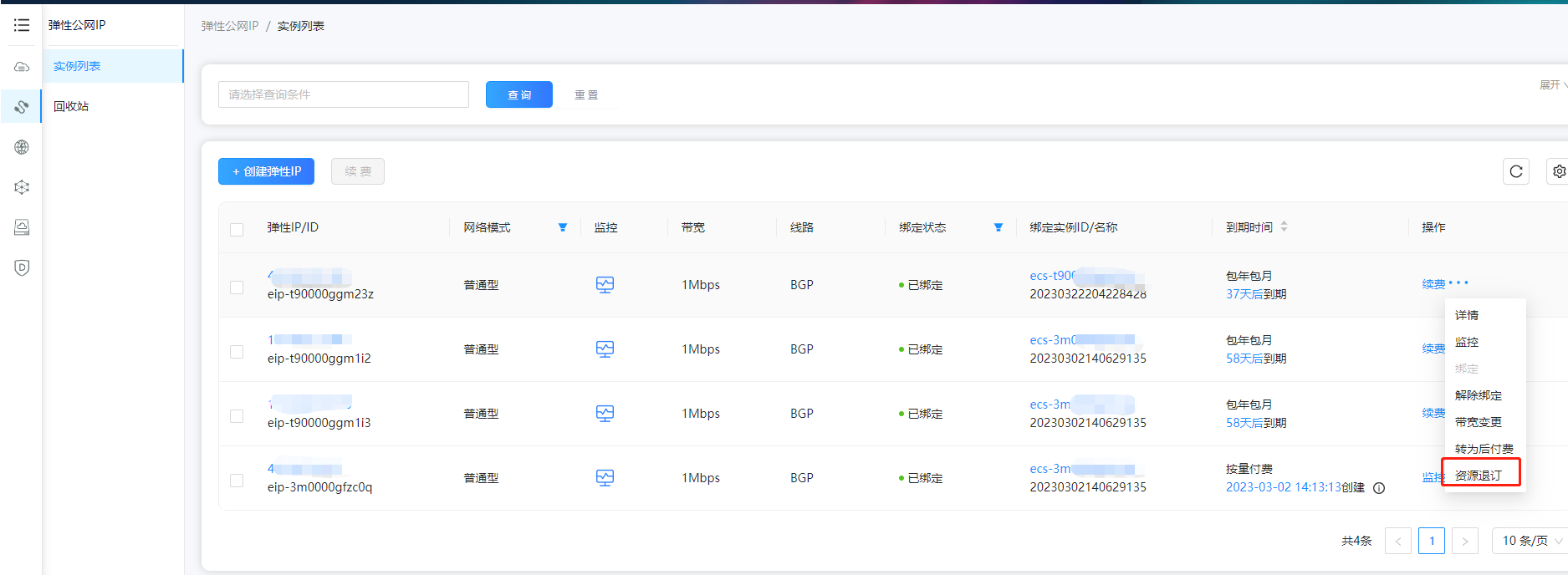
Task: Click the 37天后 expiry text
Action: pos(1244,294)
